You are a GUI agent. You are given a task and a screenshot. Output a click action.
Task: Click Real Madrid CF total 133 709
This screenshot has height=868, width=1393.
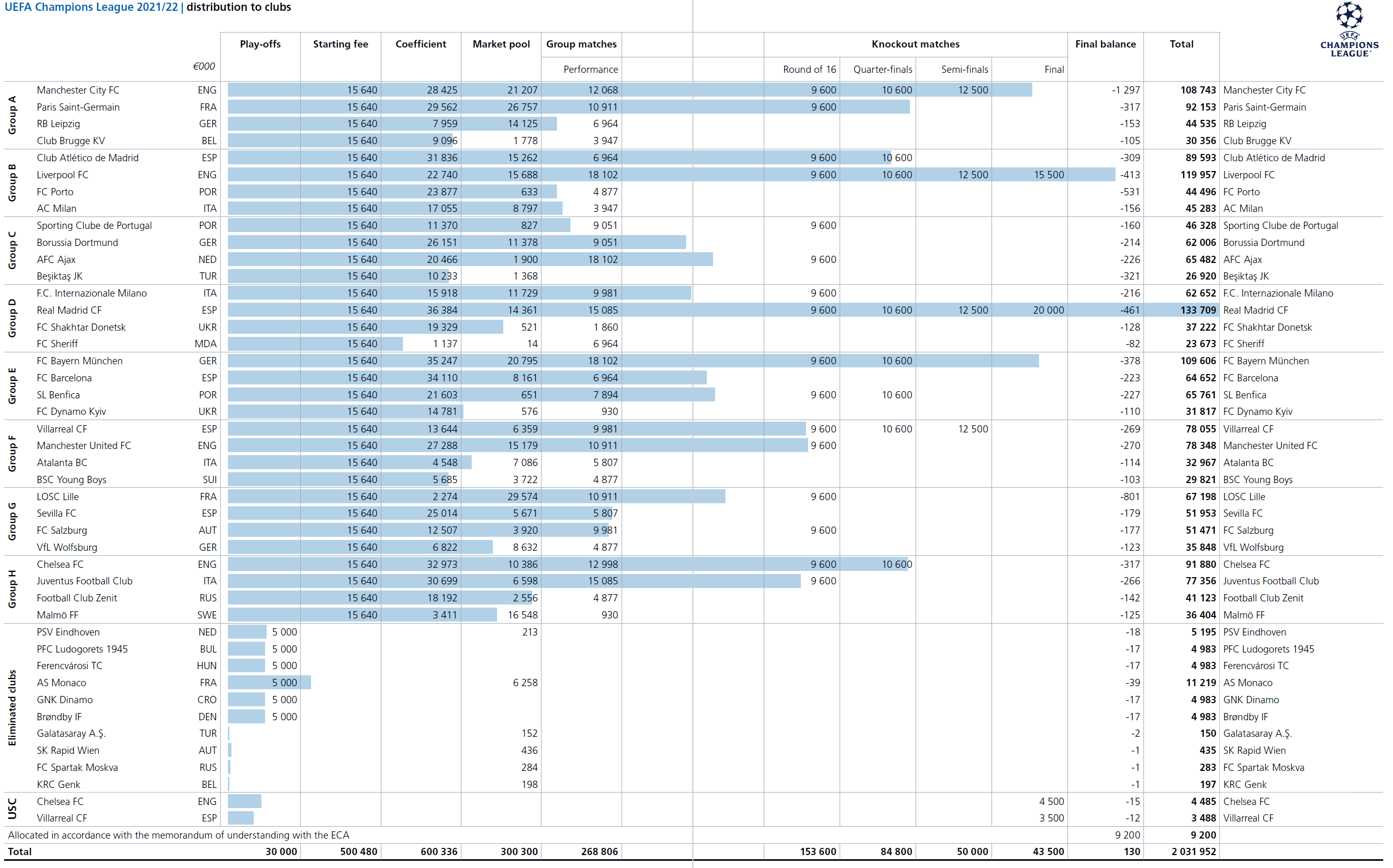coord(1198,310)
